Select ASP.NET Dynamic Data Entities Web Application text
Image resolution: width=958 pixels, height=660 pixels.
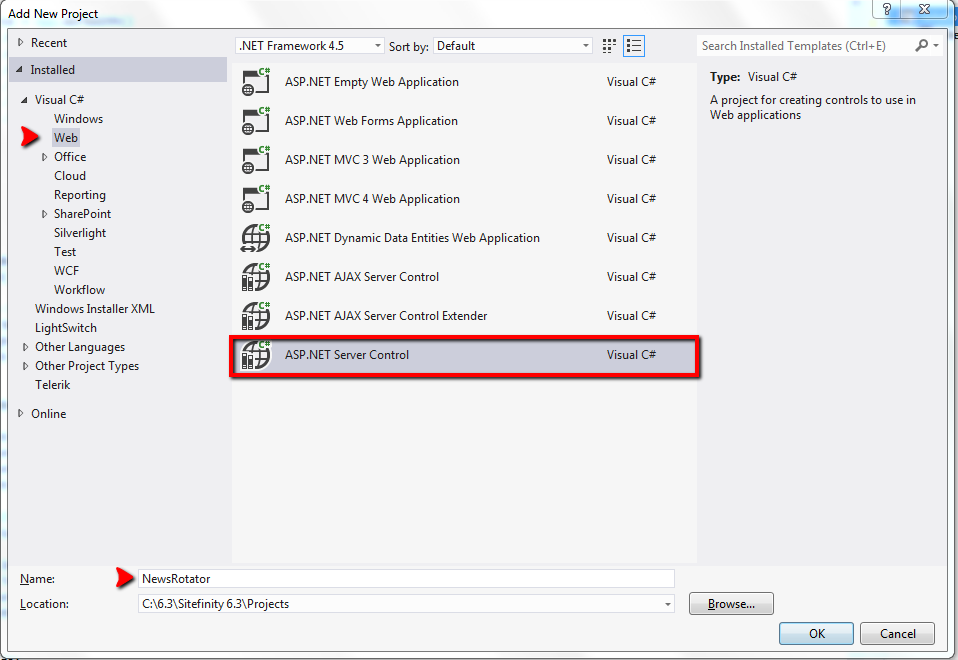412,238
